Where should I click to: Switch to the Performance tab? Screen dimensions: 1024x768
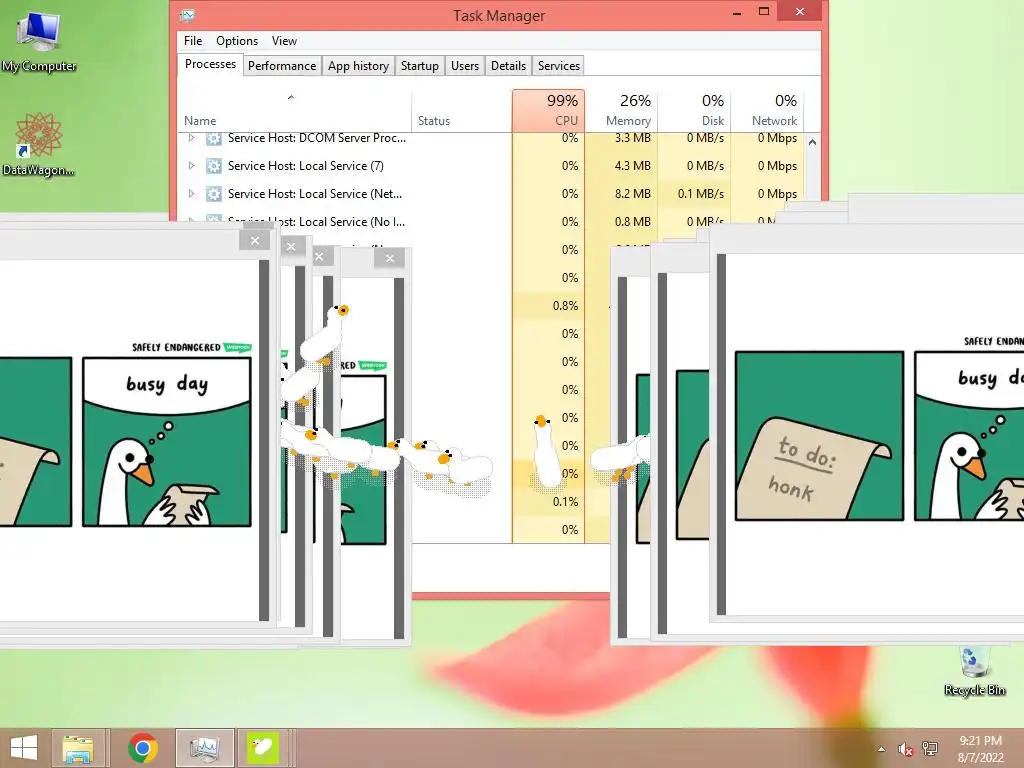pos(281,66)
